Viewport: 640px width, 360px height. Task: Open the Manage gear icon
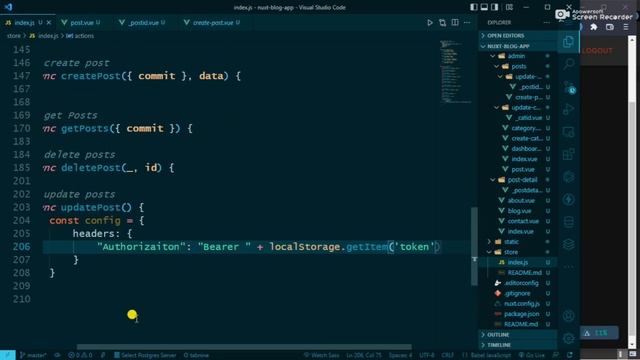[x=568, y=338]
